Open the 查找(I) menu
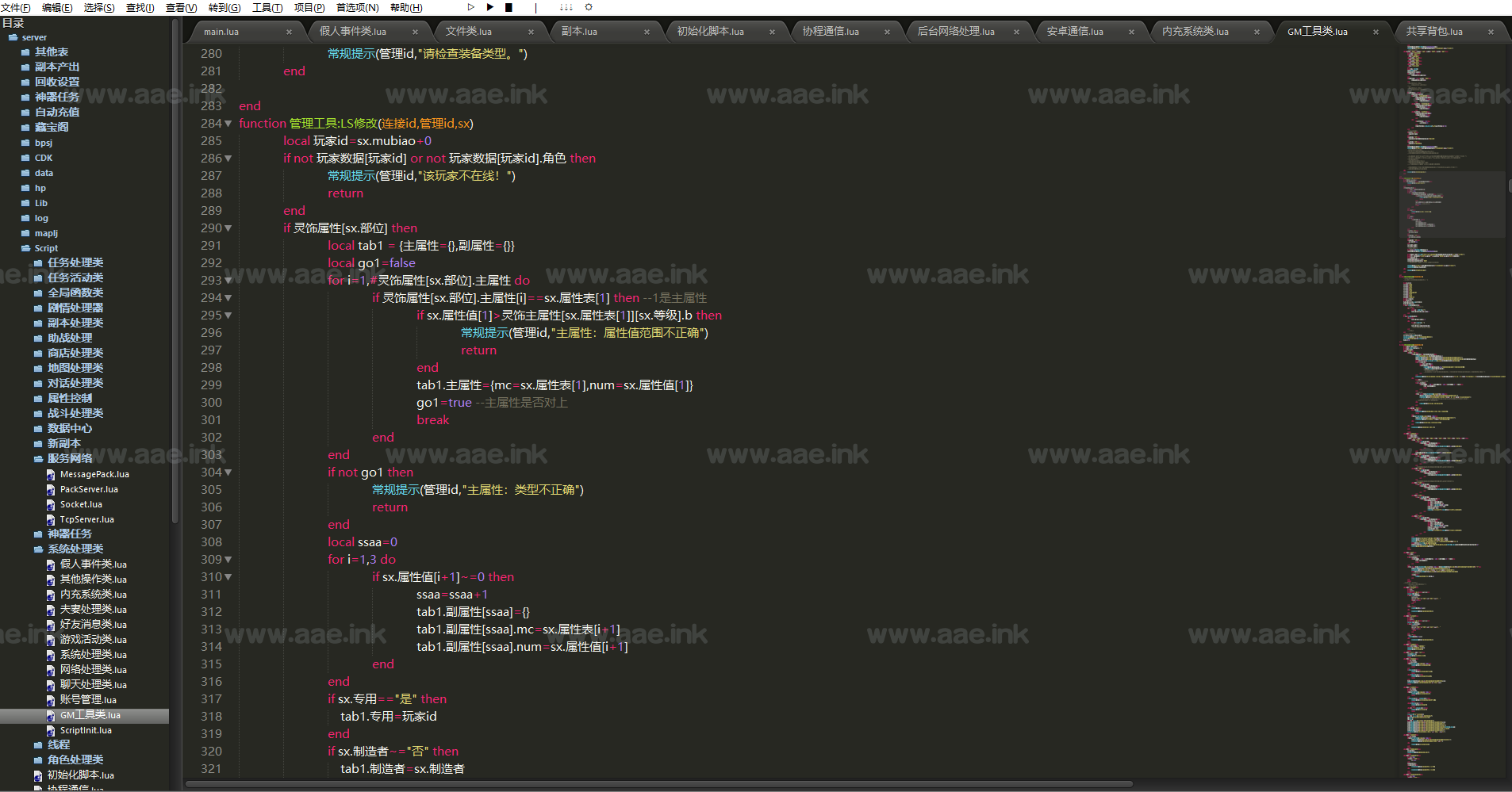Viewport: 1512px width, 792px height. pos(140,7)
